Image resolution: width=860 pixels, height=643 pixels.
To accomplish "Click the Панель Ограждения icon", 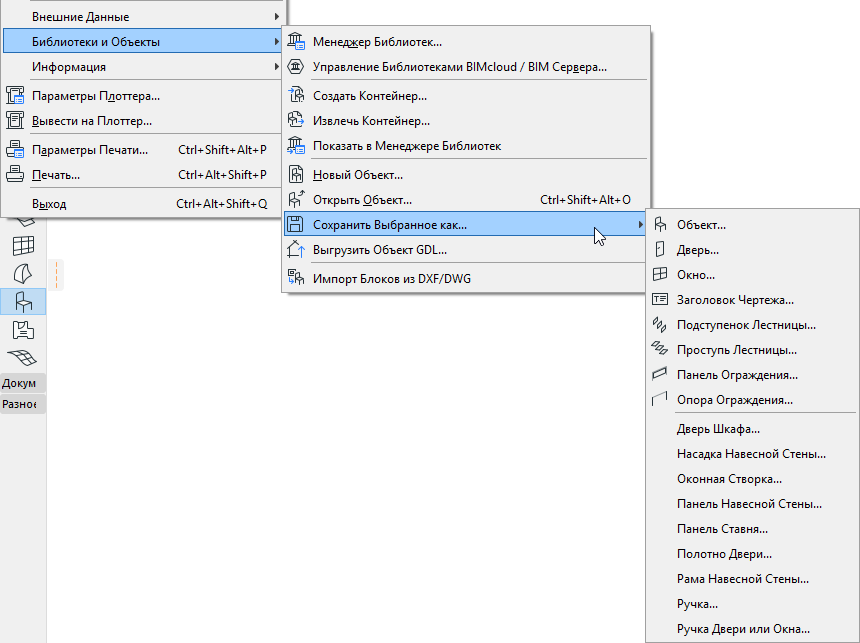I will (660, 375).
